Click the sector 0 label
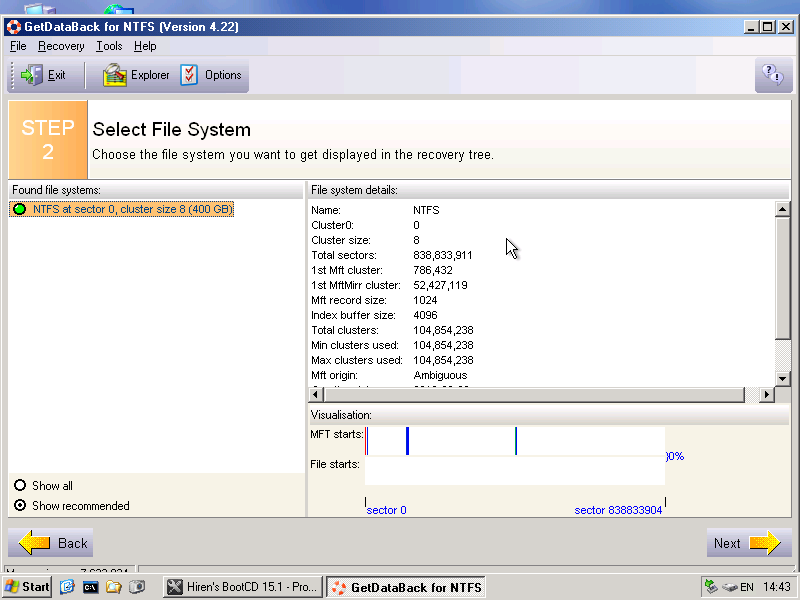 click(386, 510)
